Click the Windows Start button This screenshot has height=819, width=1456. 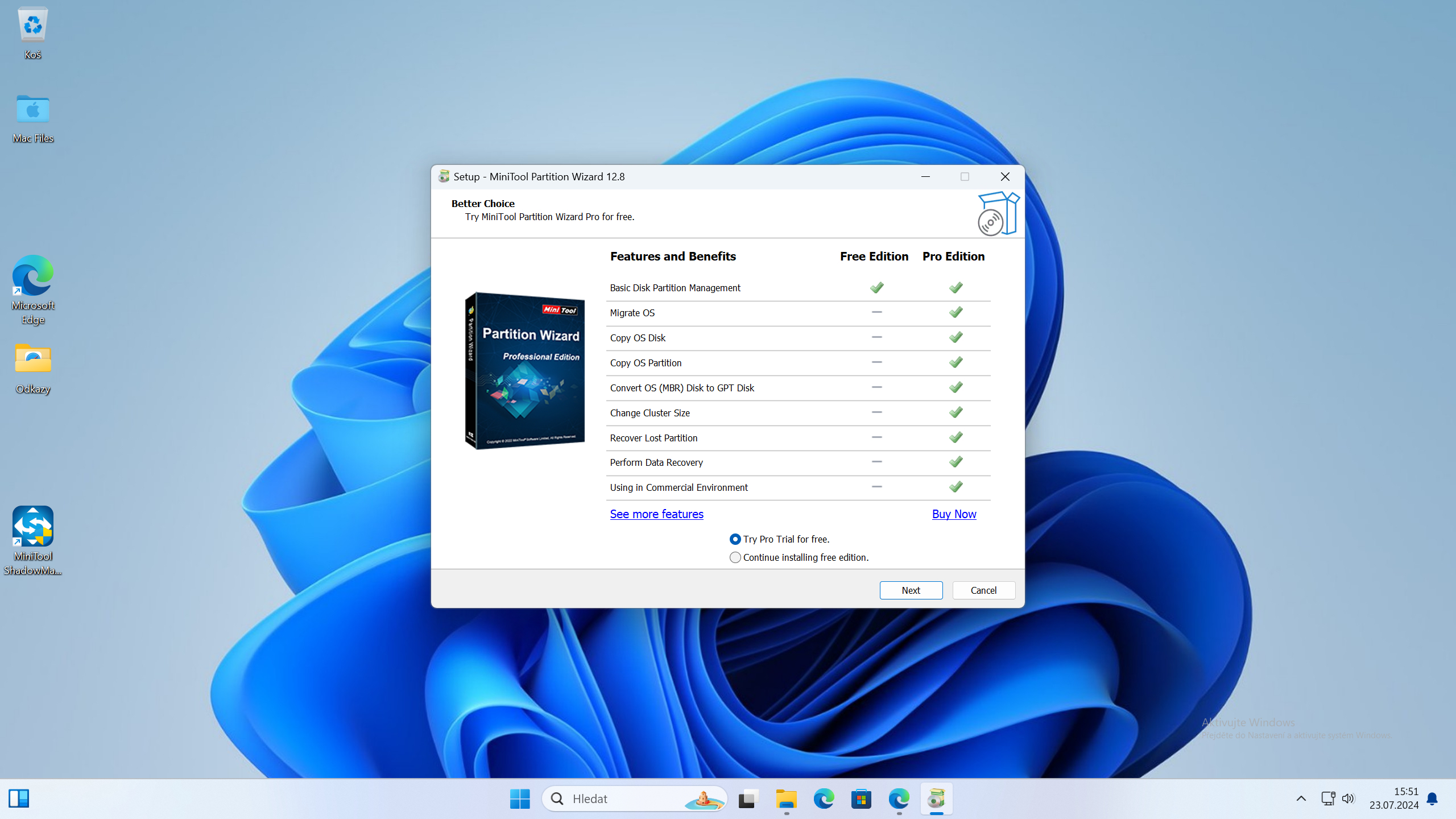click(520, 799)
